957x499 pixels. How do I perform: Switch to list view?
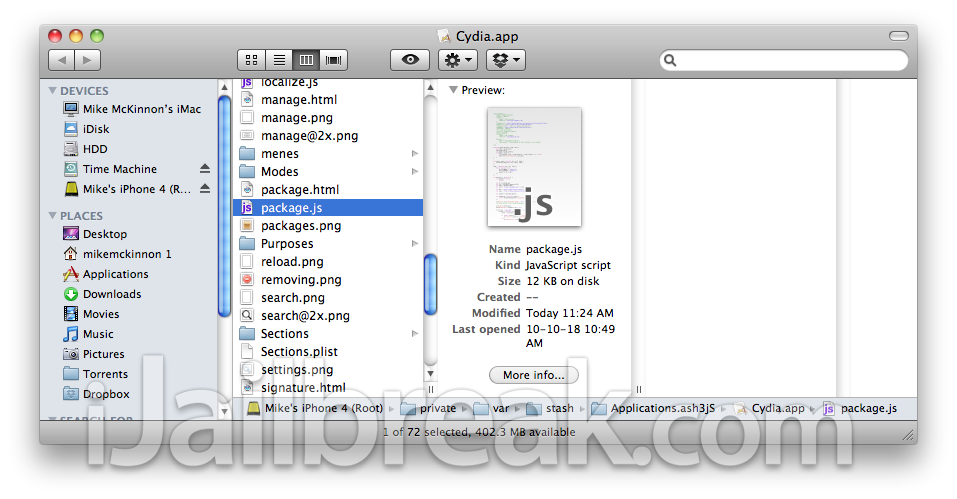click(279, 60)
